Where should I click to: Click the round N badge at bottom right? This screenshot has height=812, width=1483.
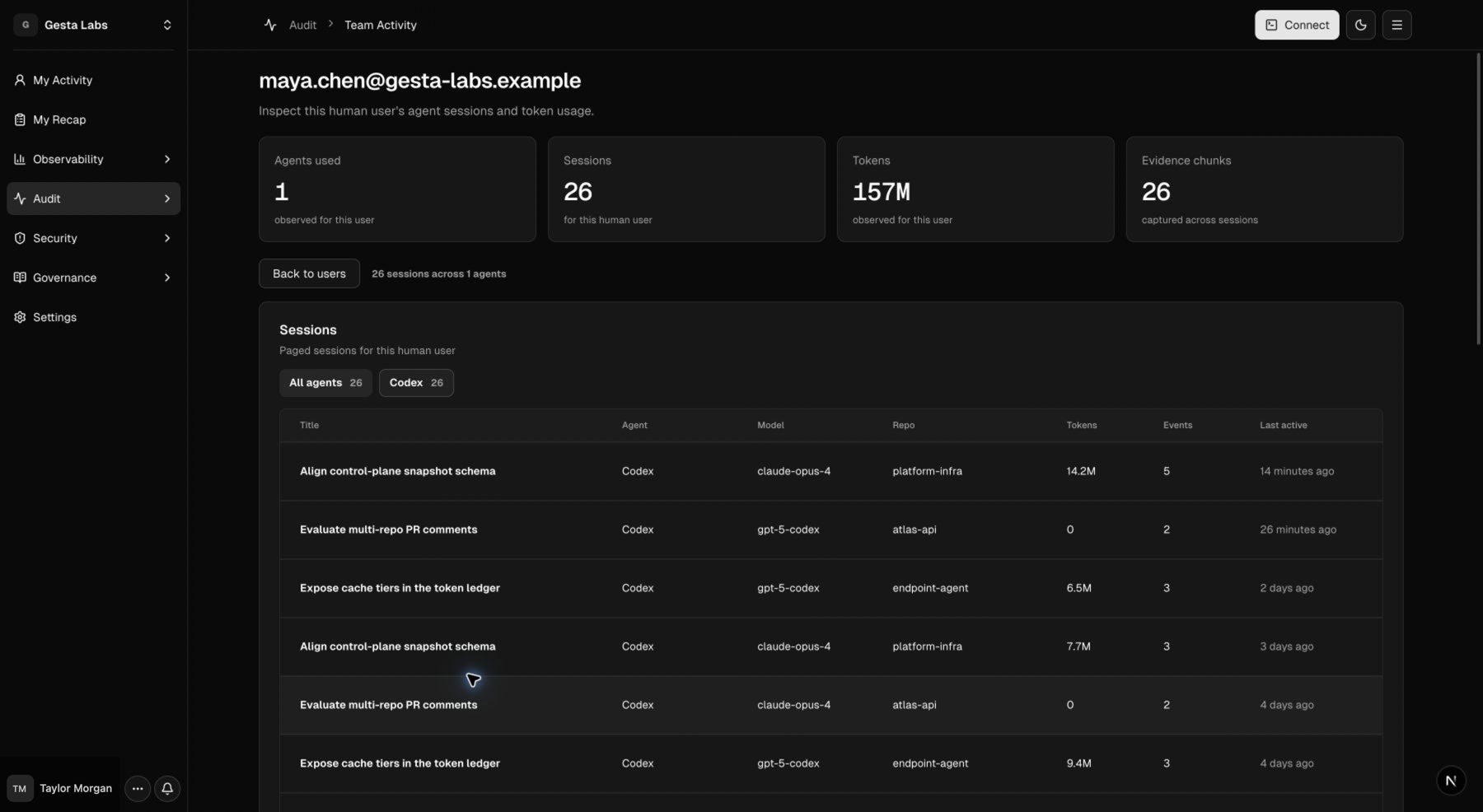[x=1451, y=780]
